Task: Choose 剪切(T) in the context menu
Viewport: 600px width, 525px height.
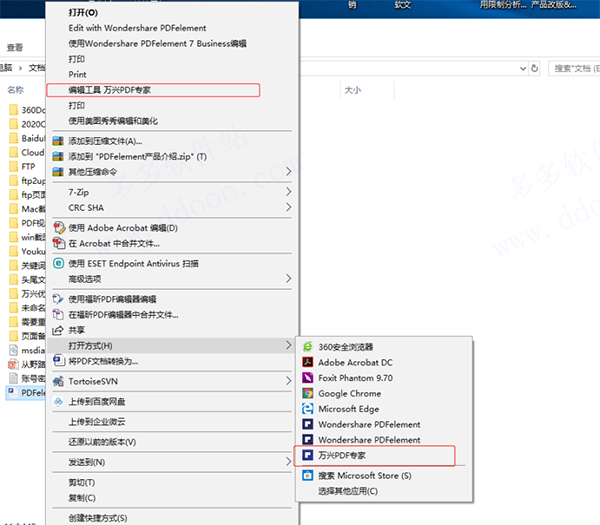Action: coord(173,483)
